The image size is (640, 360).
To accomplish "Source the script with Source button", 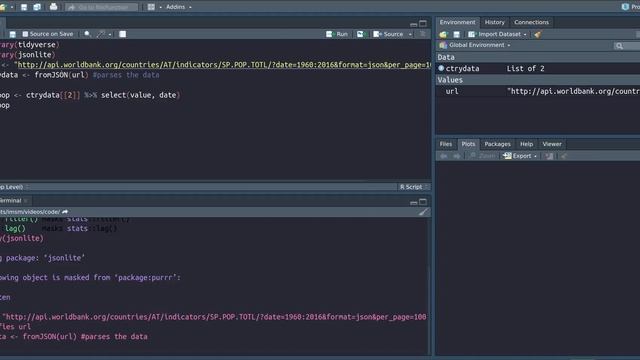I will click(x=388, y=34).
